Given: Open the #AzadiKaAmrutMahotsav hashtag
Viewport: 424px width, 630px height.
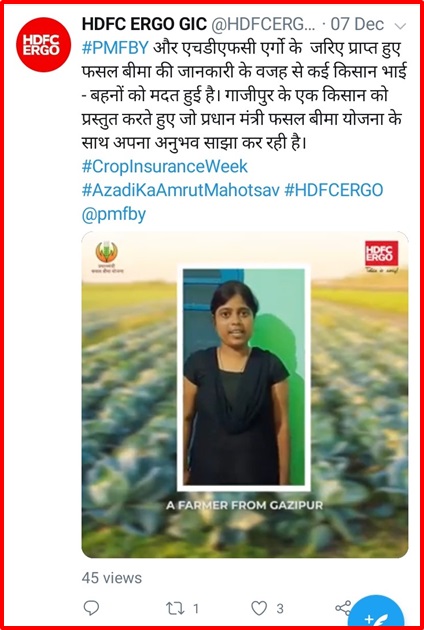Looking at the screenshot, I should coord(180,191).
